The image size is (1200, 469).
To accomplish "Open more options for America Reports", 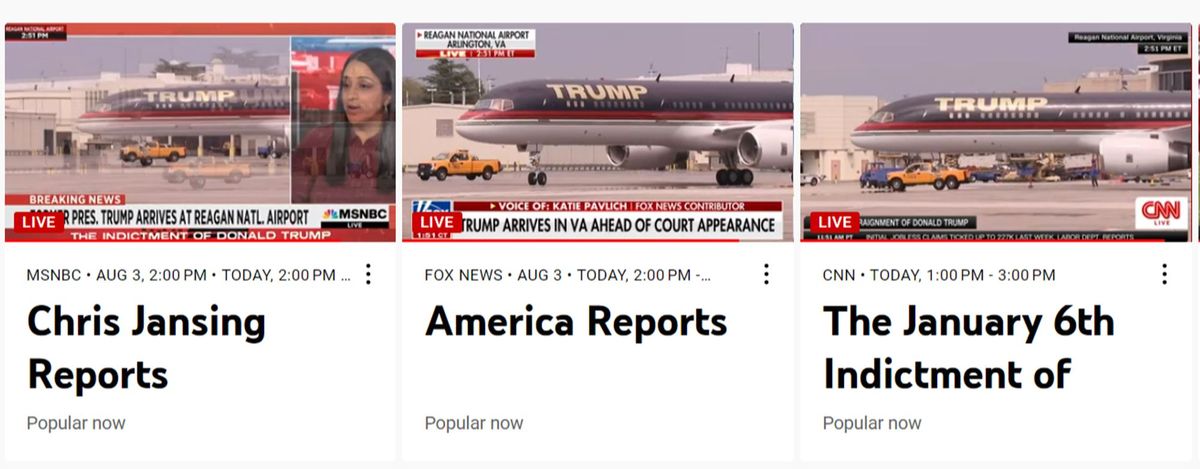I will point(766,274).
